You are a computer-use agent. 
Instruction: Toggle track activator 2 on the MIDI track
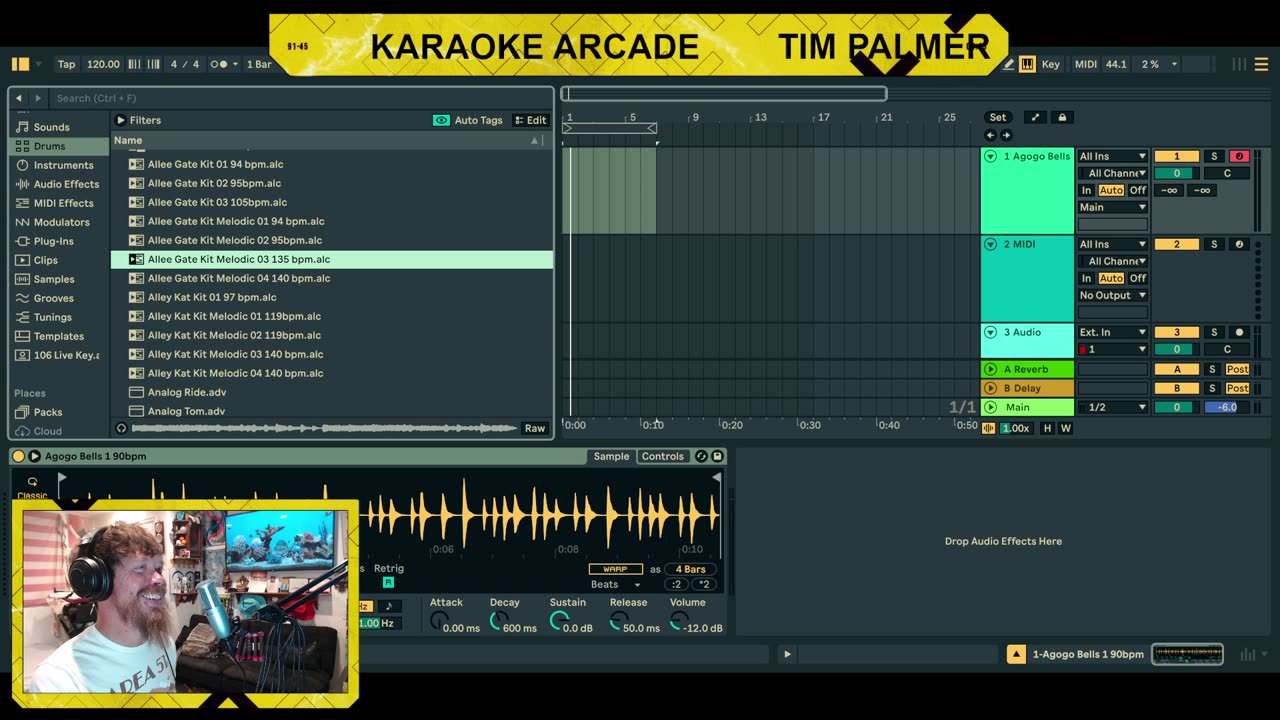coord(1176,244)
